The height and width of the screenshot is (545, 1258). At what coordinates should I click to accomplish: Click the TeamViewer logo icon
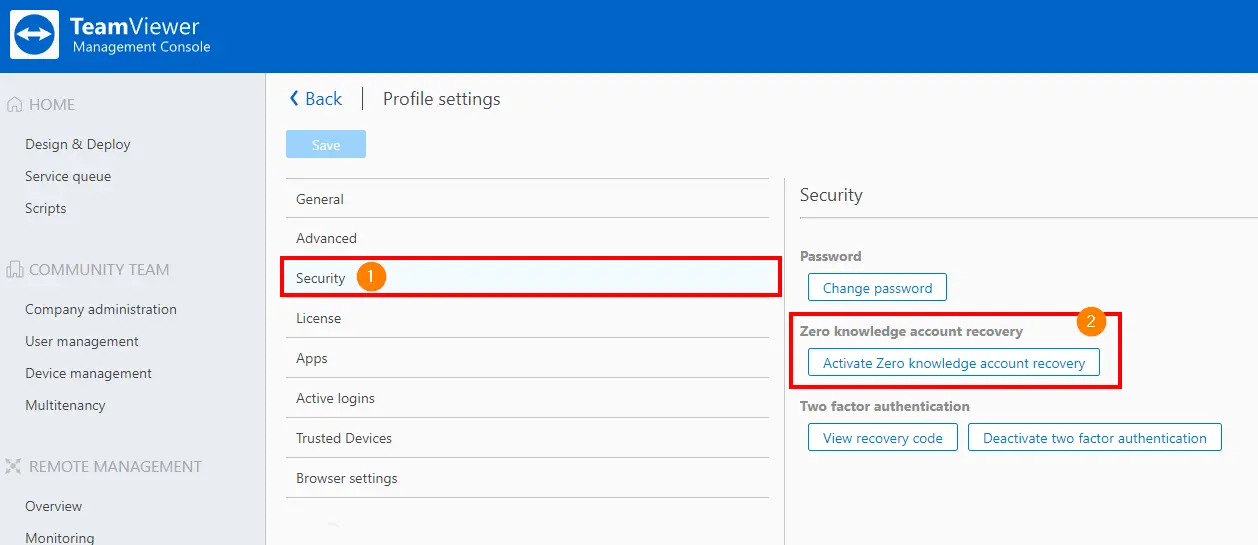pos(35,35)
